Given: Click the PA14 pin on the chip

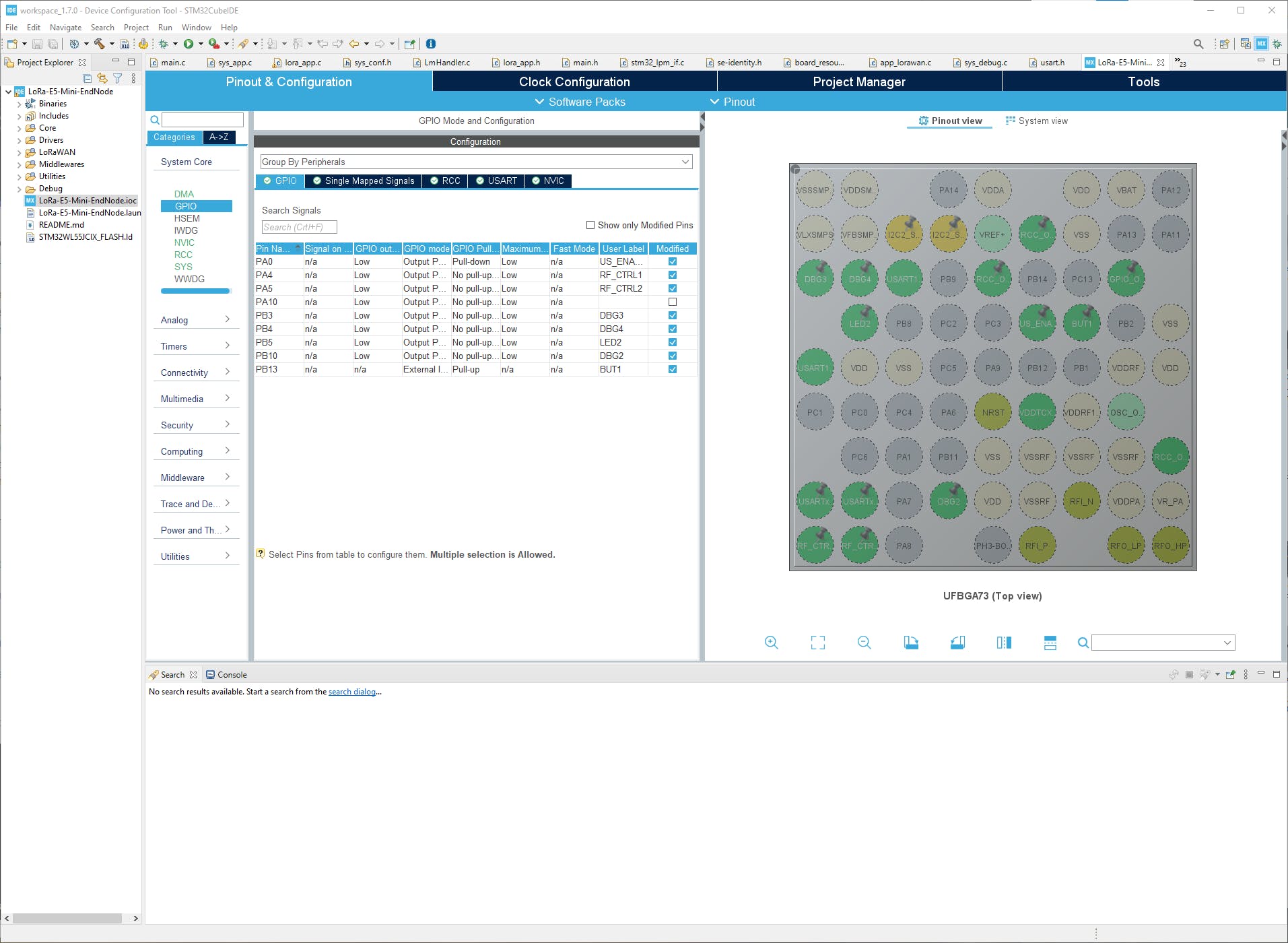Looking at the screenshot, I should [949, 190].
